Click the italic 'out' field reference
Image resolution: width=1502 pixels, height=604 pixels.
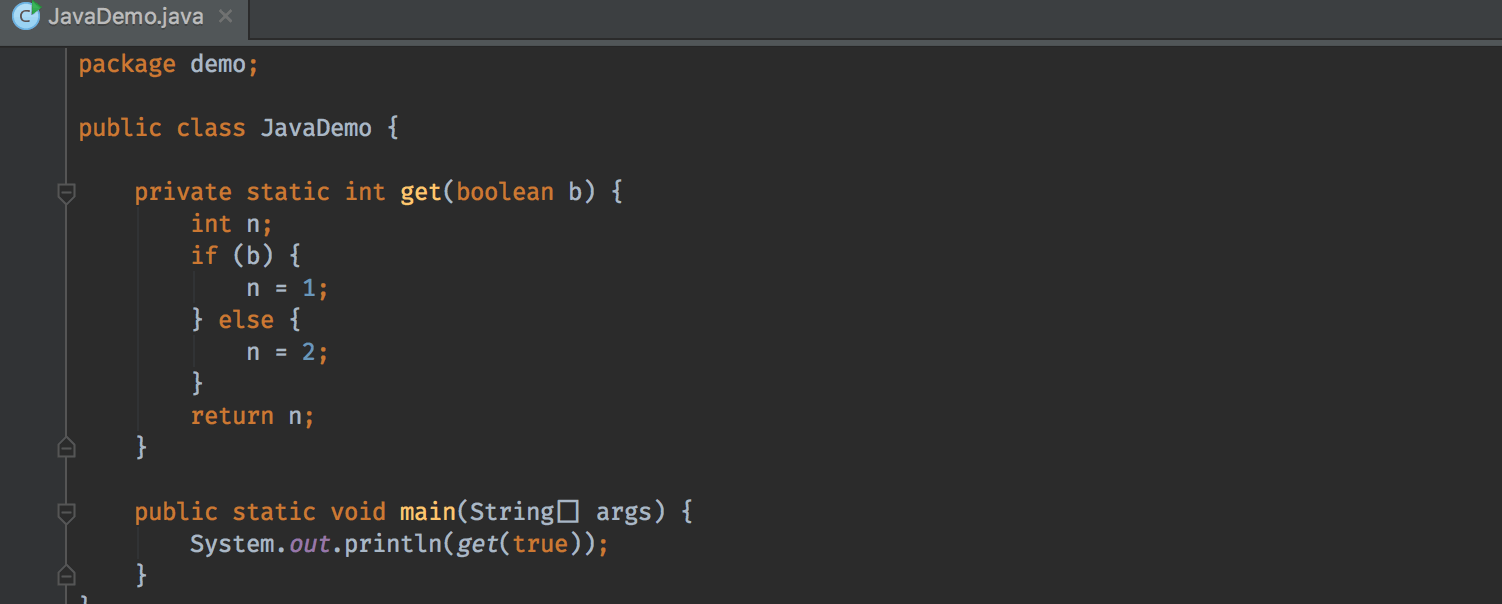[309, 545]
